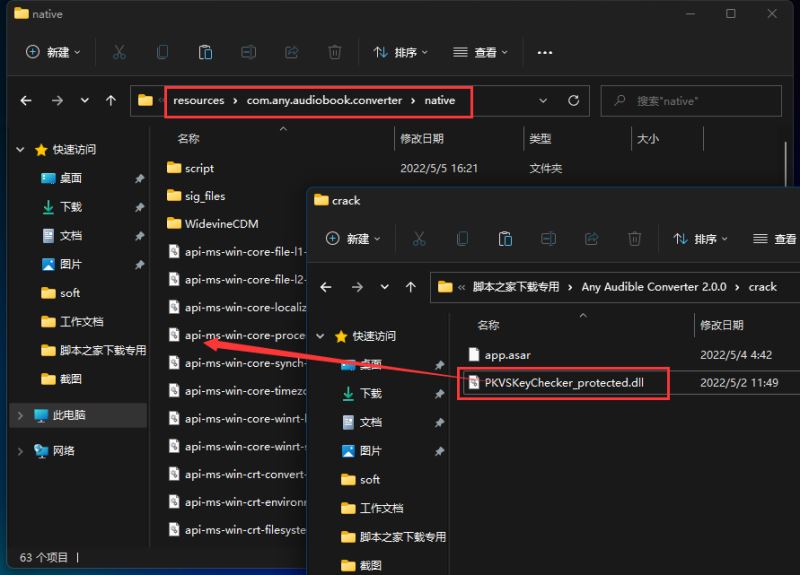Click the Share icon in native window toolbar

291,52
